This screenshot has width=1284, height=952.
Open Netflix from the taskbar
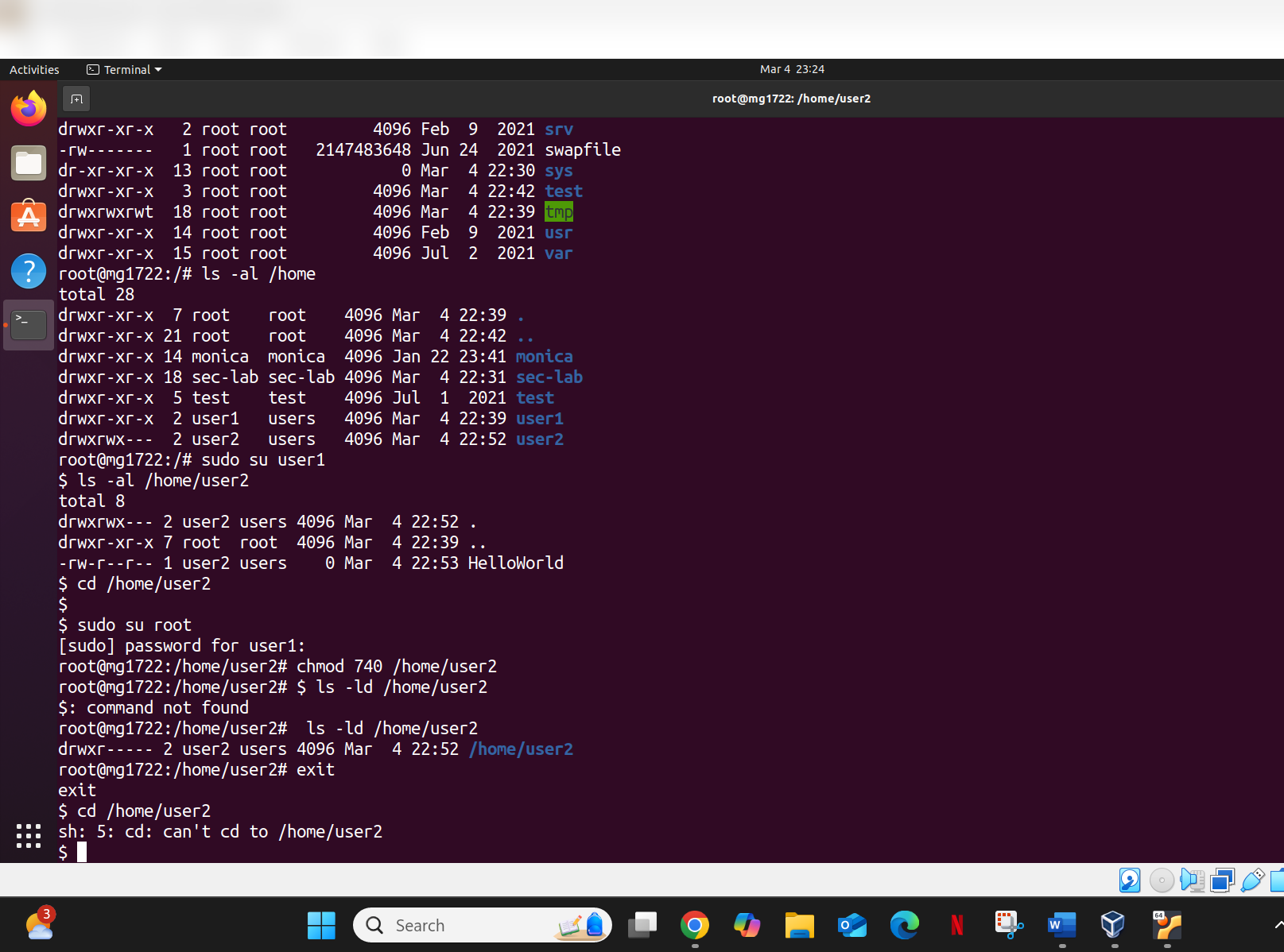click(956, 925)
